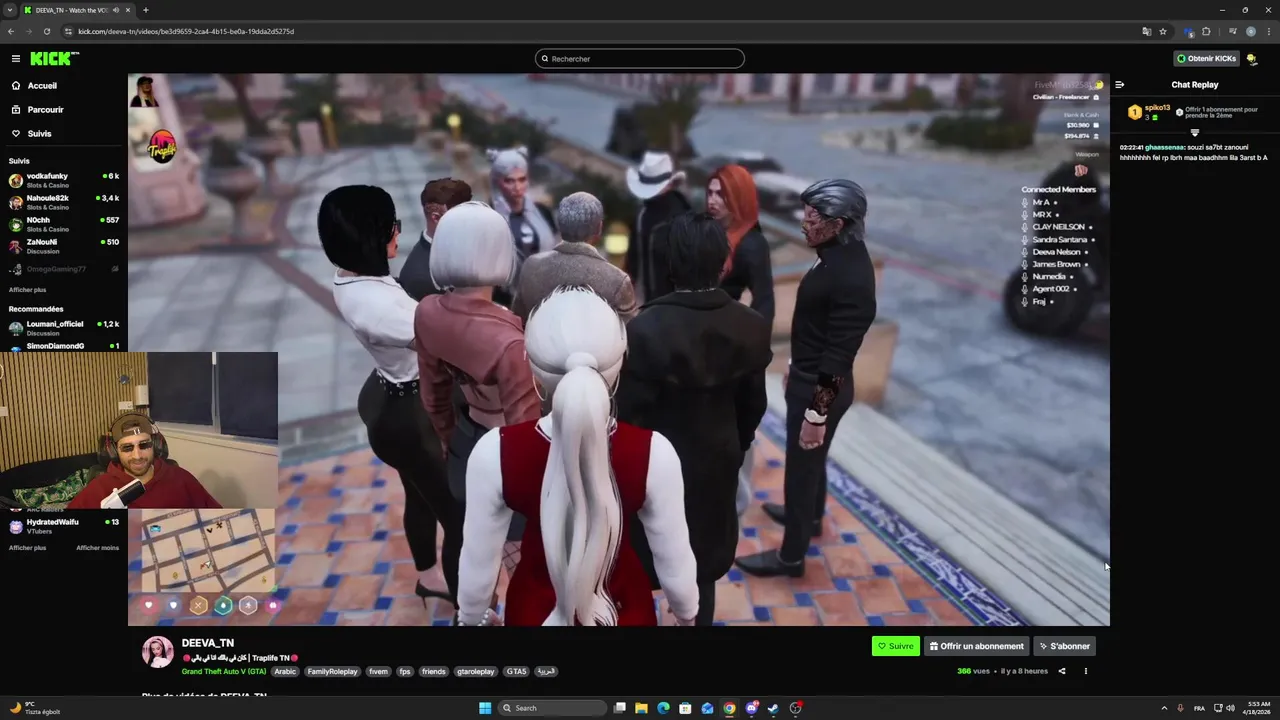Click the GTA5 tag

516,672
